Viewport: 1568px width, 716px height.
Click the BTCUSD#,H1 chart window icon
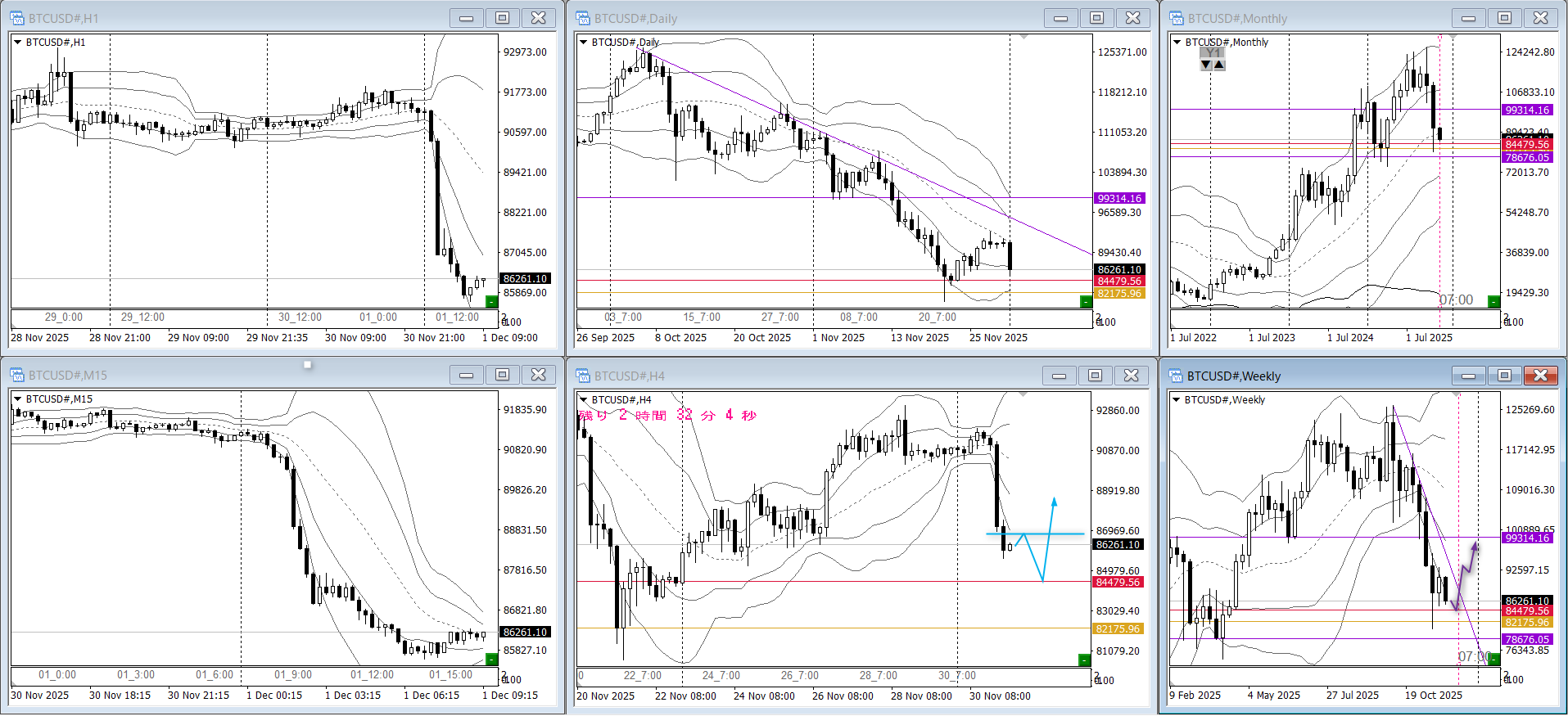(17, 18)
